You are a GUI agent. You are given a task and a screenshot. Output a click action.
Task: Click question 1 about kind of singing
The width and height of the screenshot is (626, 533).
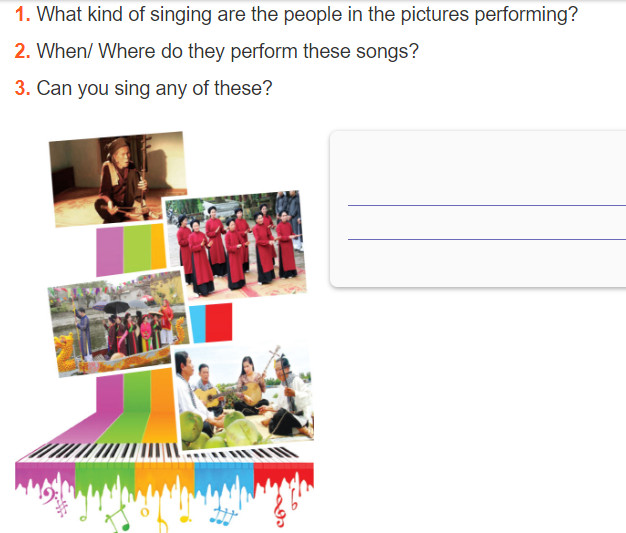click(296, 14)
